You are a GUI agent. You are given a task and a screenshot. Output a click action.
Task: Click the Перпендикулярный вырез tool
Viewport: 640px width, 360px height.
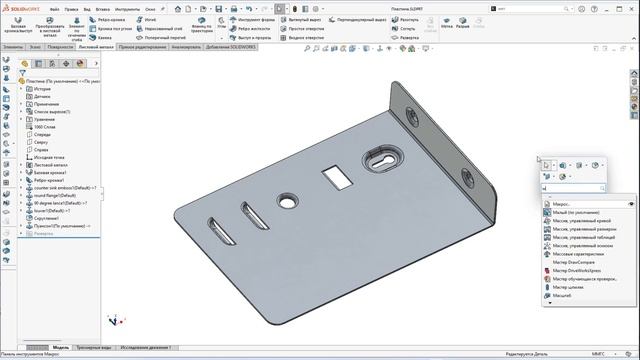pos(357,20)
